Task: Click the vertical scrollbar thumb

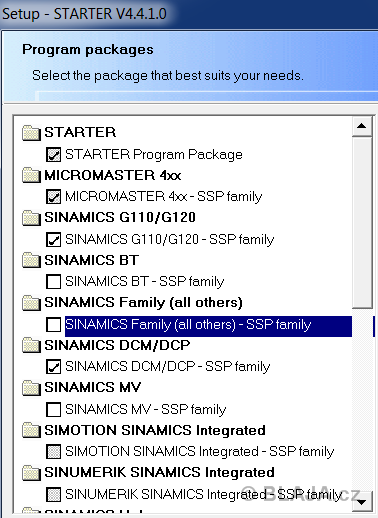Action: (362, 222)
